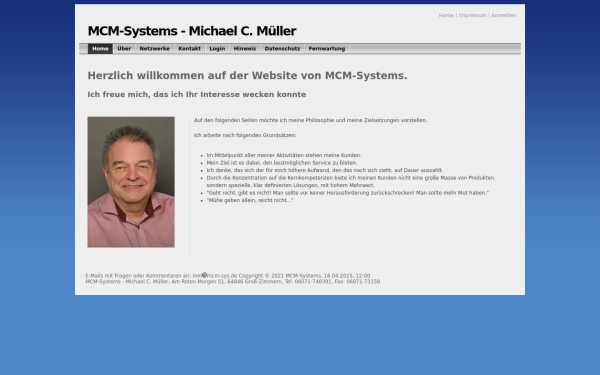Screen dimensions: 600x375
Task: Click quote 'Geht nicht, gibt es nicht!'
Action: click(348, 193)
